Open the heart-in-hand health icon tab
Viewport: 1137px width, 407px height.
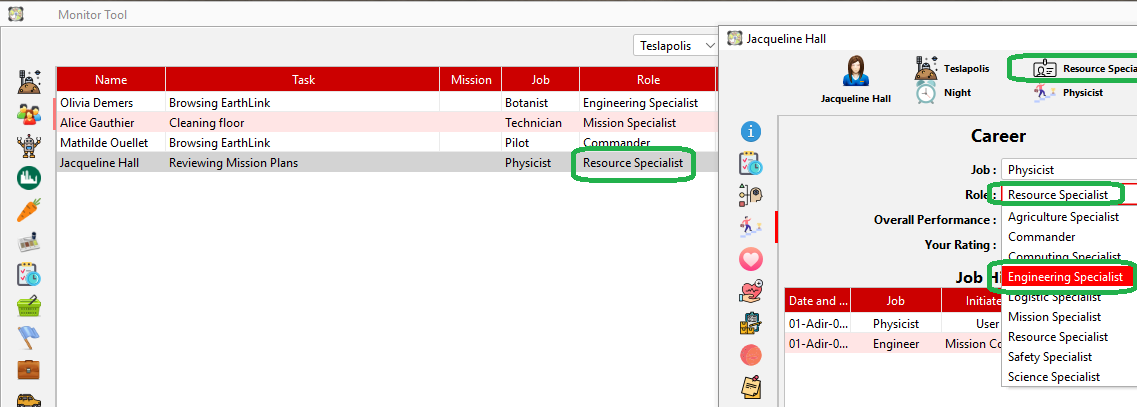pos(751,290)
